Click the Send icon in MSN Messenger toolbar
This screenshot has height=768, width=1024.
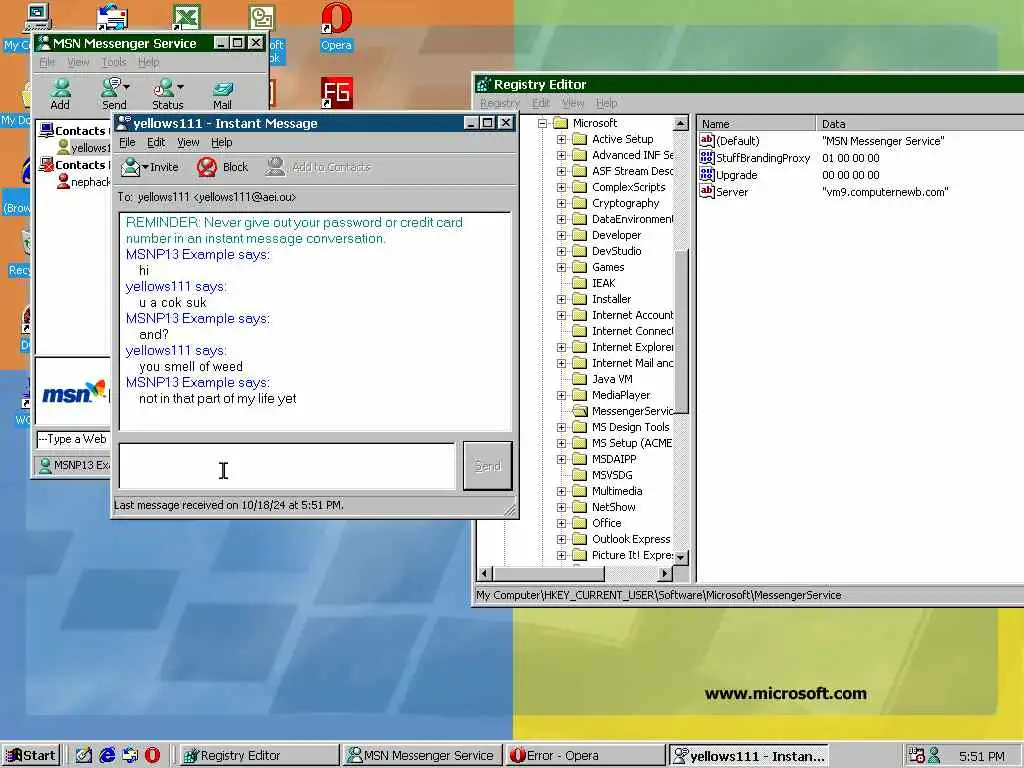(x=111, y=88)
